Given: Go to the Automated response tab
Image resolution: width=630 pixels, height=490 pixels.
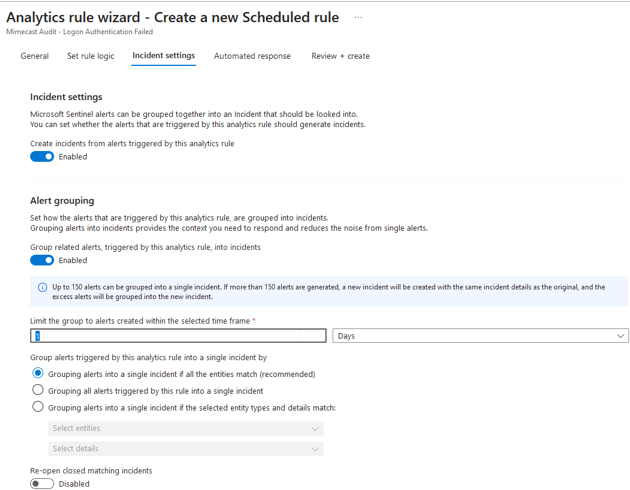Looking at the screenshot, I should click(x=252, y=56).
